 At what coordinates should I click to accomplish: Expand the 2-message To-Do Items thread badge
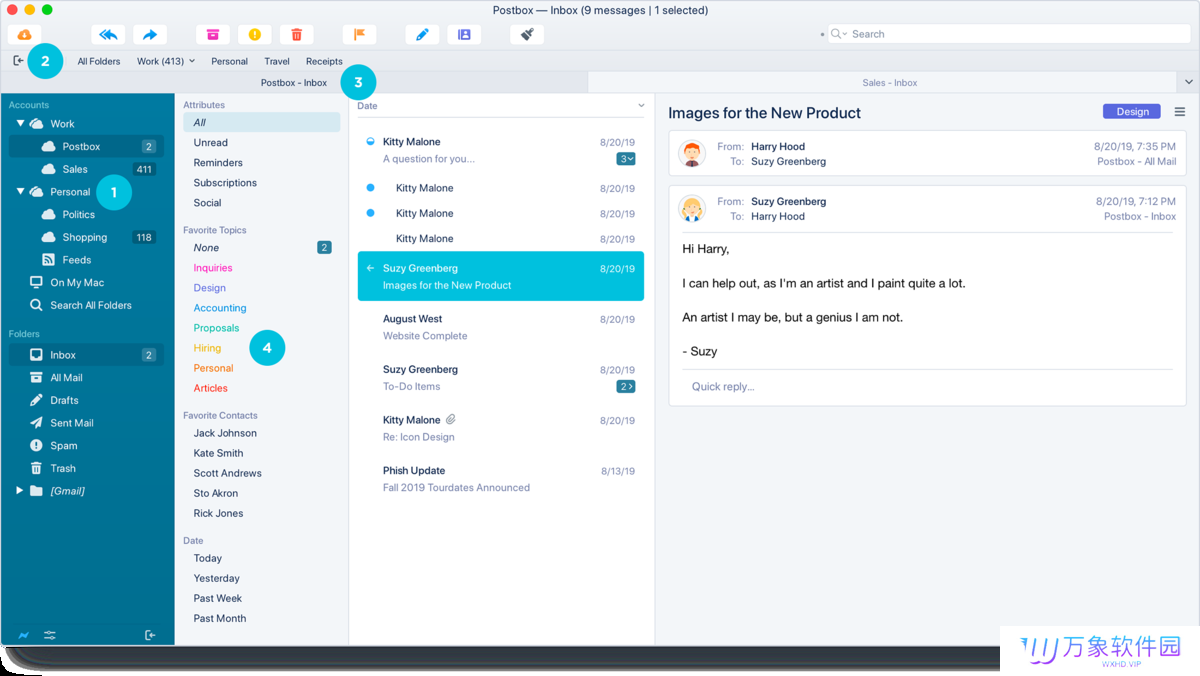(x=626, y=386)
